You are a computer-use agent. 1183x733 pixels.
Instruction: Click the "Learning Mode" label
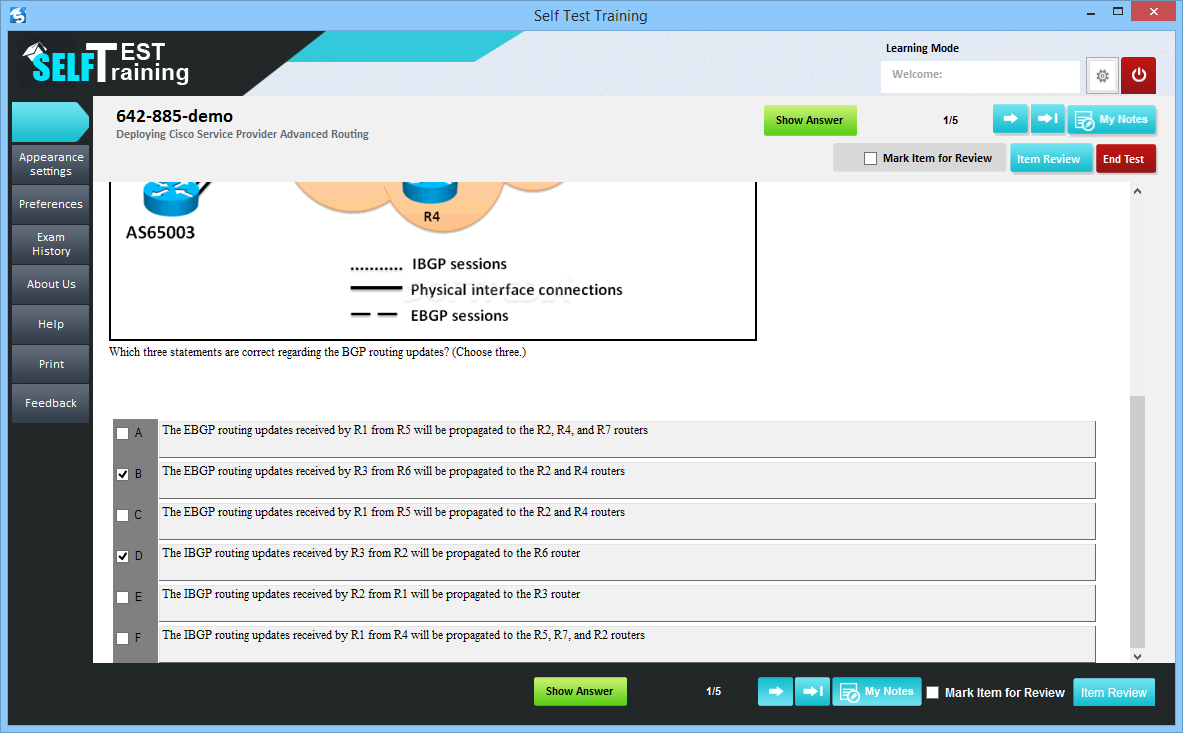click(x=922, y=48)
